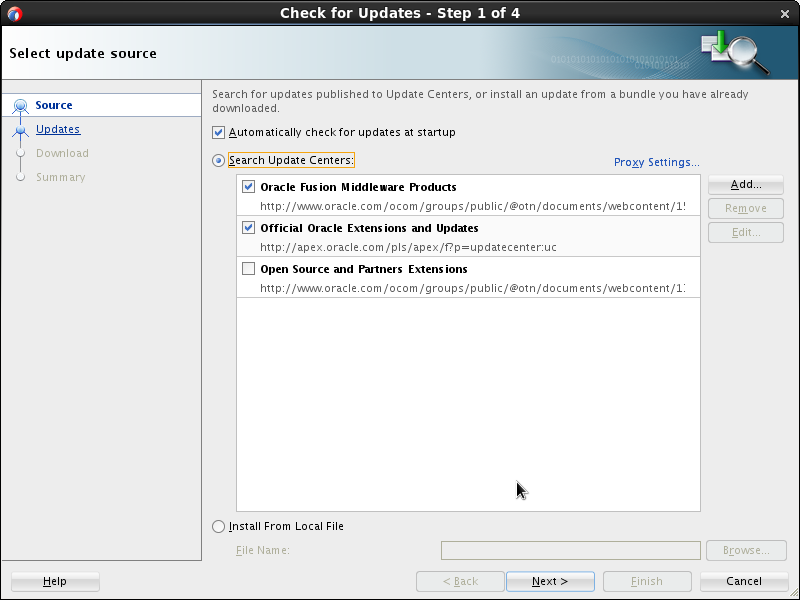Click the File Name label

coord(263,551)
